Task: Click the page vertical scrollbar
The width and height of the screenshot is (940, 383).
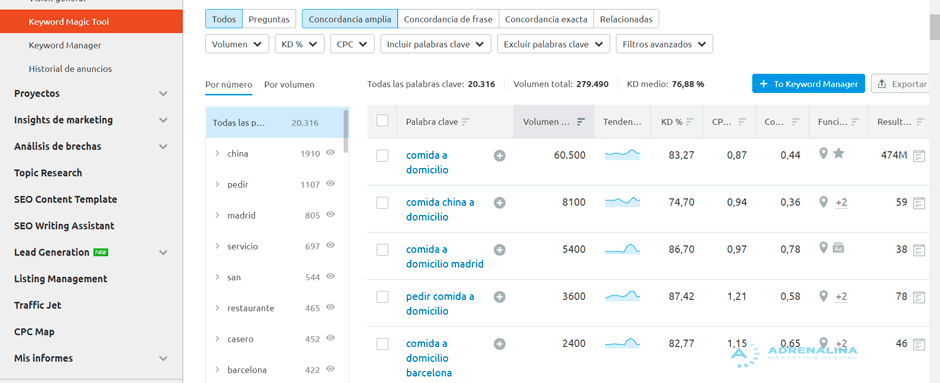Action: point(935,27)
